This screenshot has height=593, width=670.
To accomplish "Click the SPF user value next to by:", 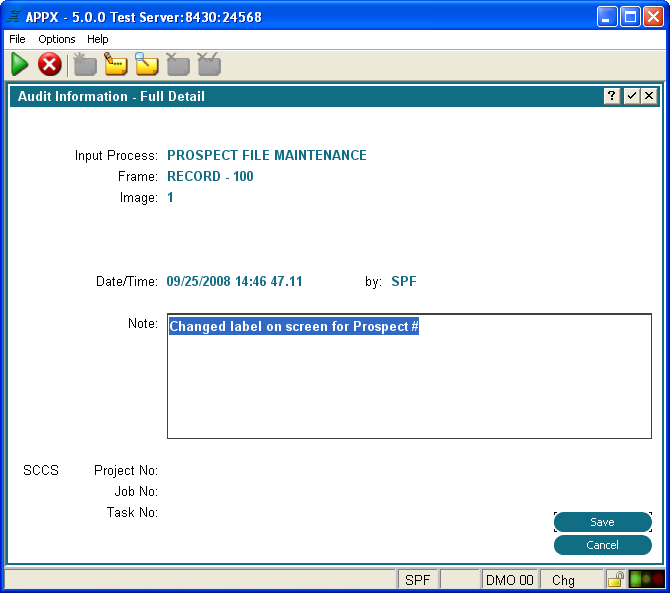I will coord(404,282).
